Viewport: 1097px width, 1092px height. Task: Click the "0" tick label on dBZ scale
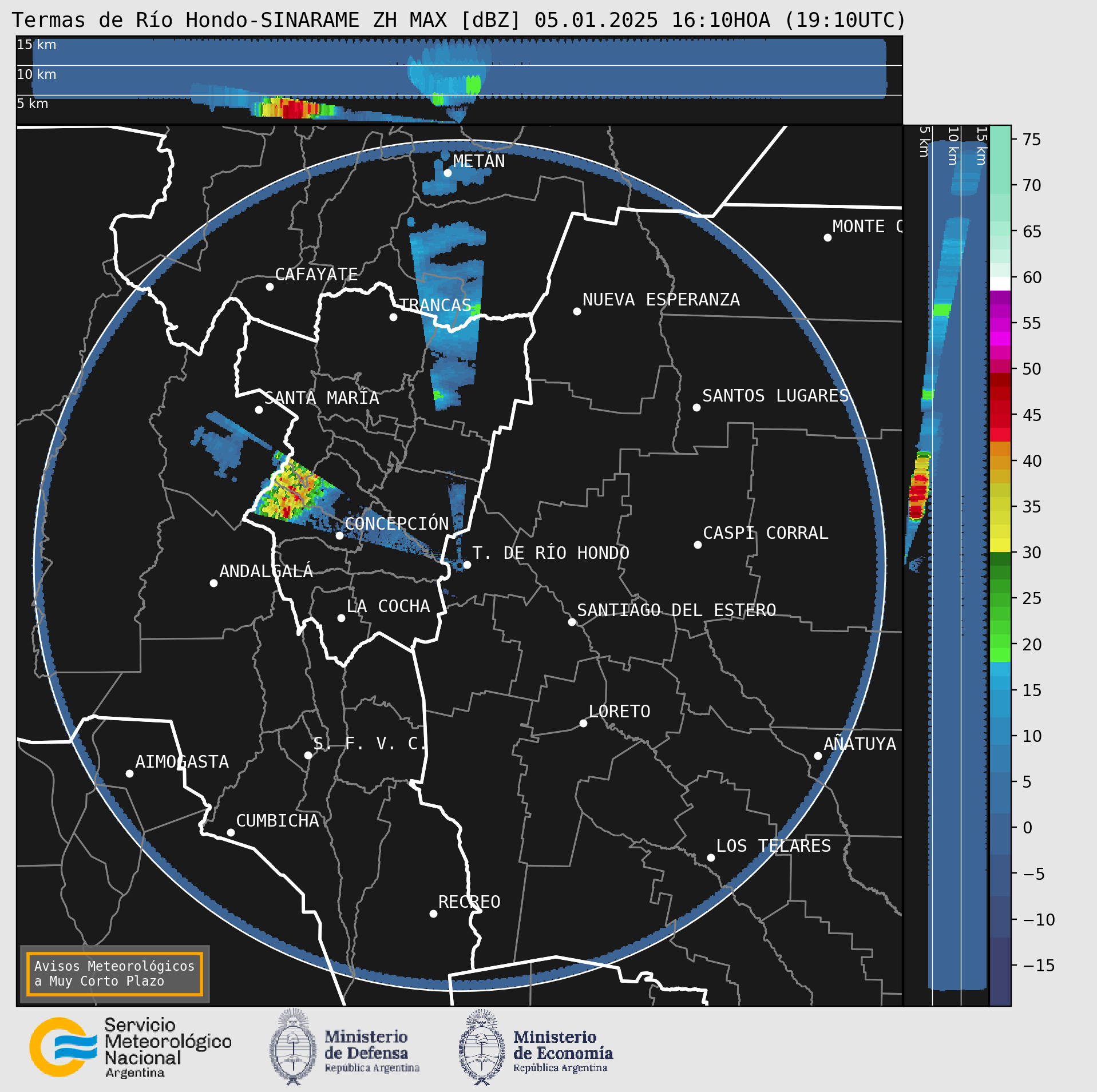click(x=1027, y=828)
